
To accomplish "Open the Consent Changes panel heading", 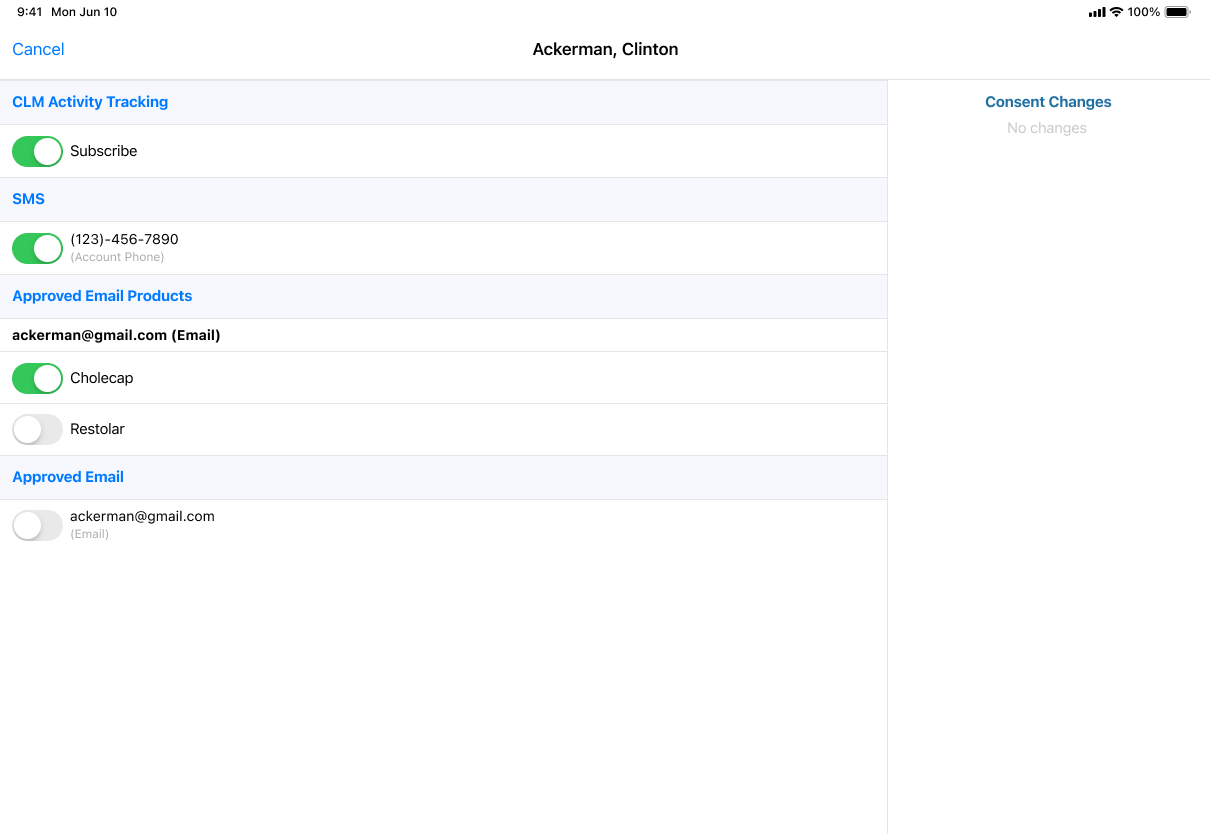I will click(x=1048, y=102).
